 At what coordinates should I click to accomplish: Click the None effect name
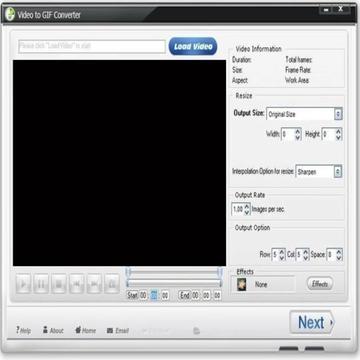[261, 285]
